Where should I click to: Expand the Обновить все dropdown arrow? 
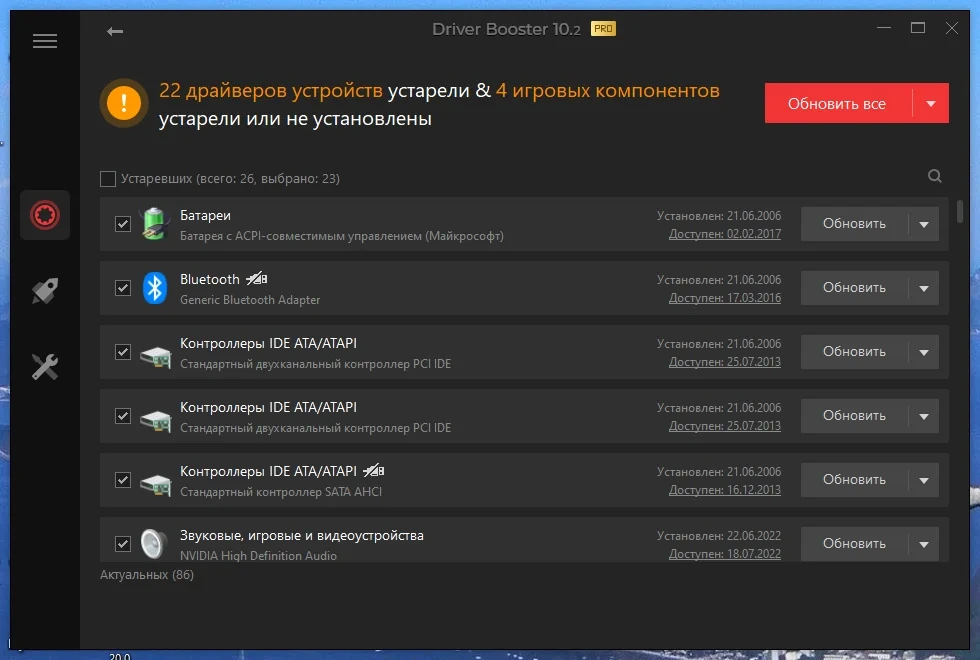(x=931, y=103)
